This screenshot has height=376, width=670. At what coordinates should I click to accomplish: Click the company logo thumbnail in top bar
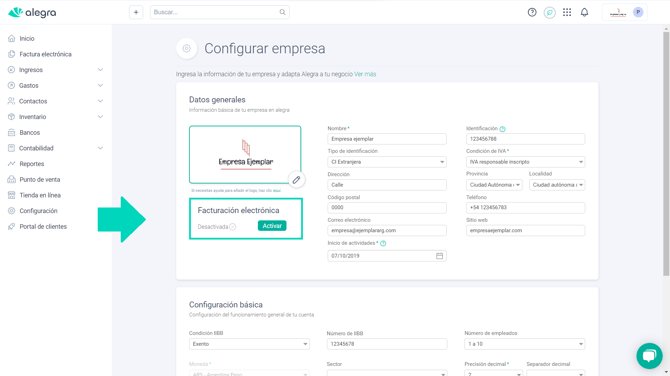pos(618,12)
